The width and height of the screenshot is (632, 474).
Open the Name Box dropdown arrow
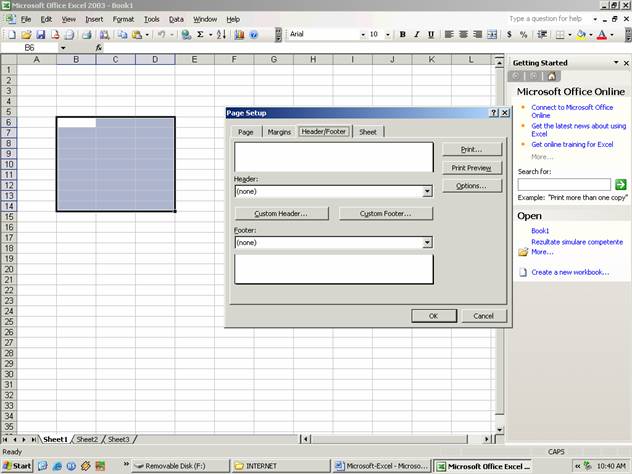coord(63,48)
